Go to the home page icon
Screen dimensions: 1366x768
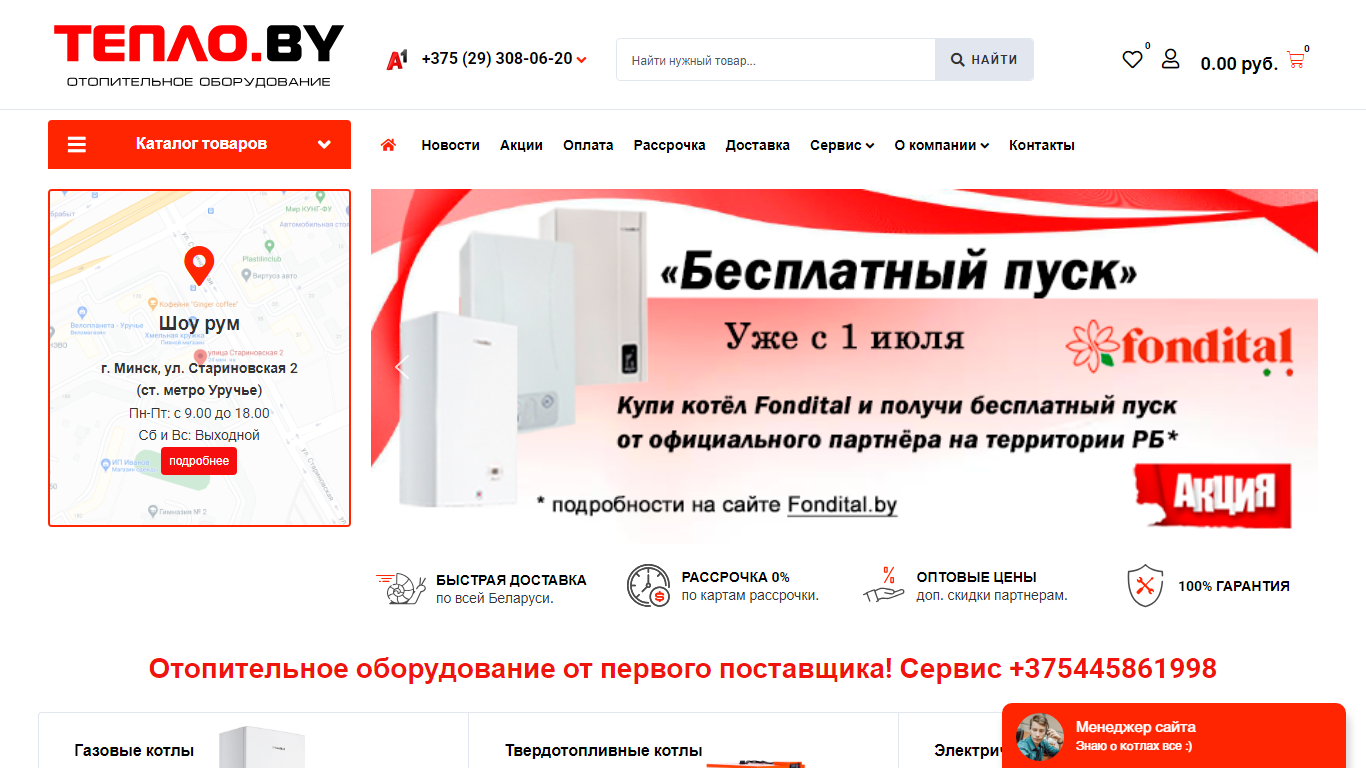coord(389,145)
